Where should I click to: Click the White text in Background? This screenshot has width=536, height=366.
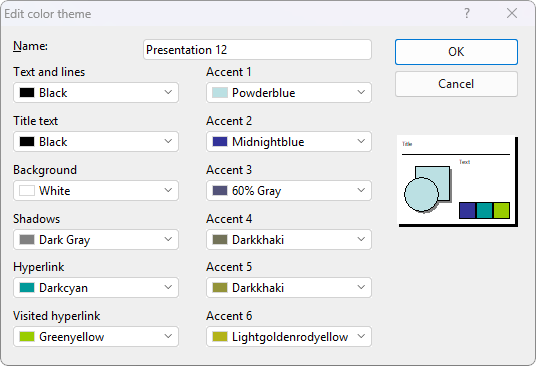pos(55,191)
